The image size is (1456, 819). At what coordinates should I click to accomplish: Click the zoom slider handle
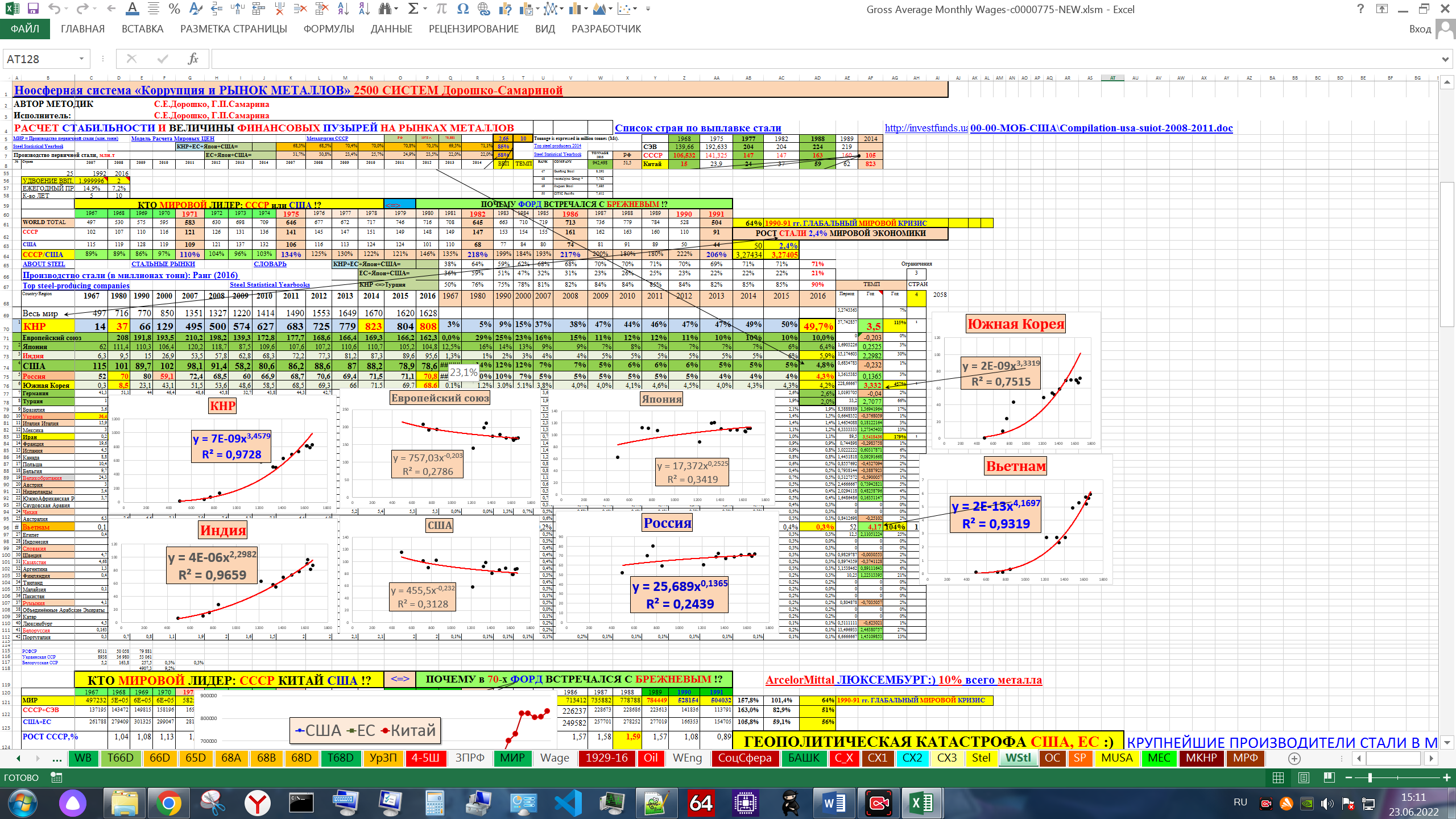pos(1370,777)
